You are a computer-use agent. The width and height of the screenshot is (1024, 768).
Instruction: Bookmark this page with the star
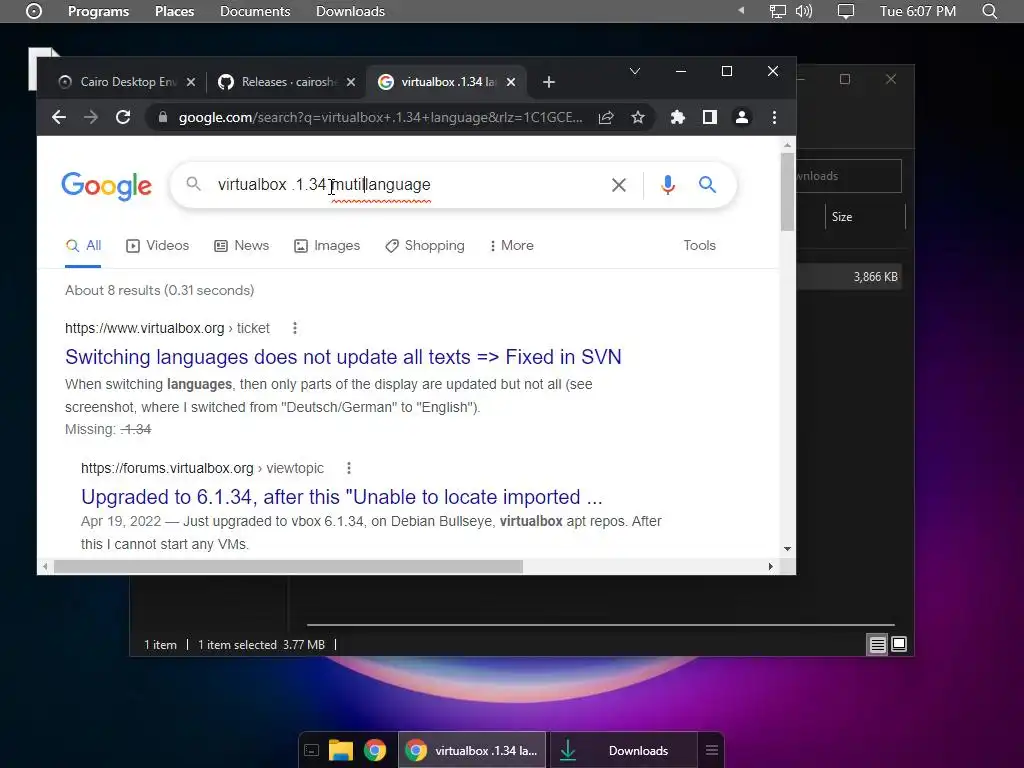(x=638, y=118)
